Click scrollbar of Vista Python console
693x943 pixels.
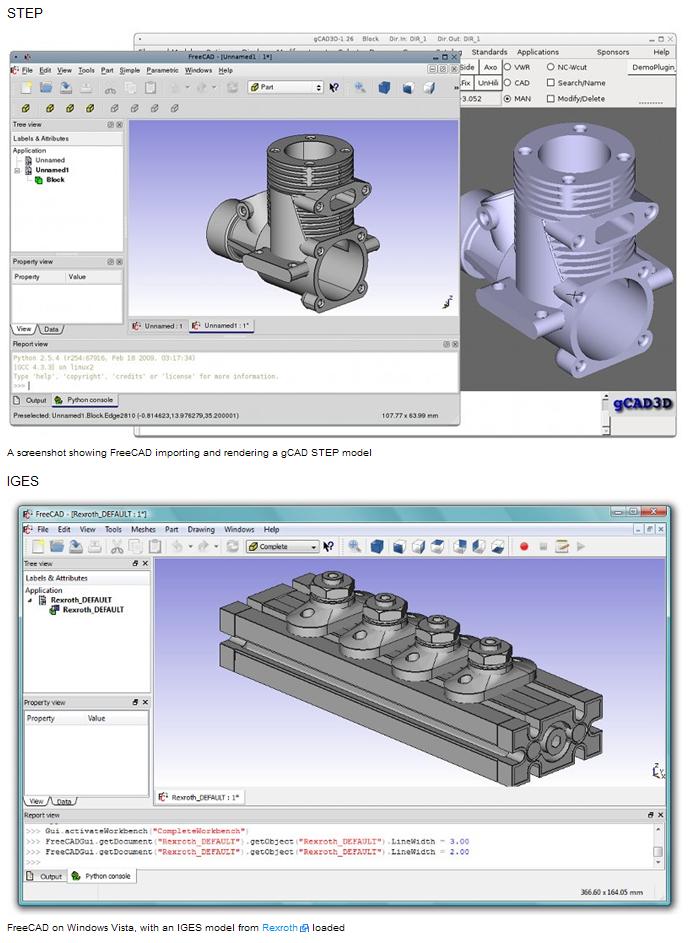coord(658,846)
